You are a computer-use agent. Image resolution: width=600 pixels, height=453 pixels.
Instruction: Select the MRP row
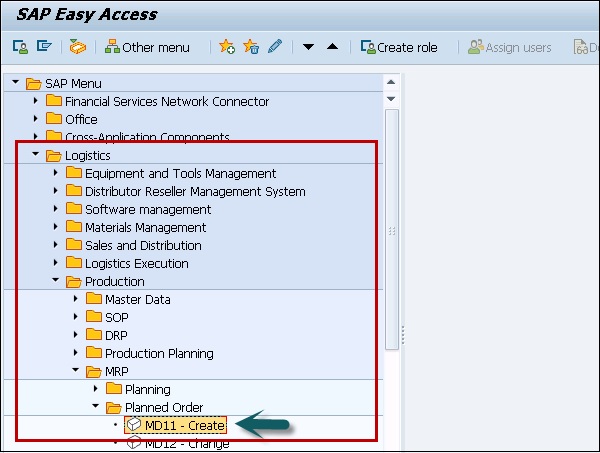tap(193, 371)
